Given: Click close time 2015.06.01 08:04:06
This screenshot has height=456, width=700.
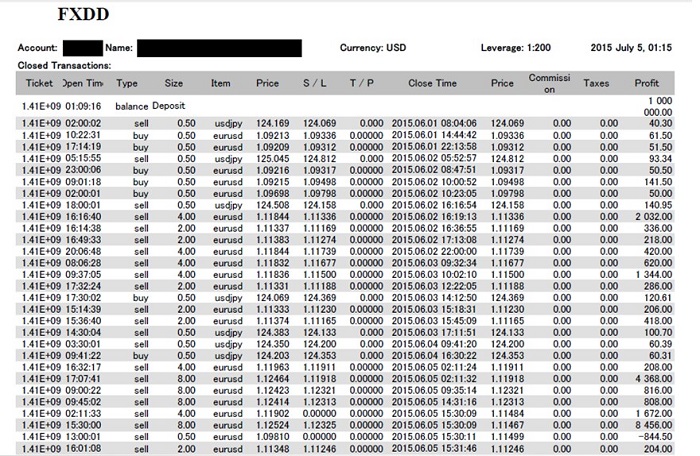Looking at the screenshot, I should click(x=434, y=123).
